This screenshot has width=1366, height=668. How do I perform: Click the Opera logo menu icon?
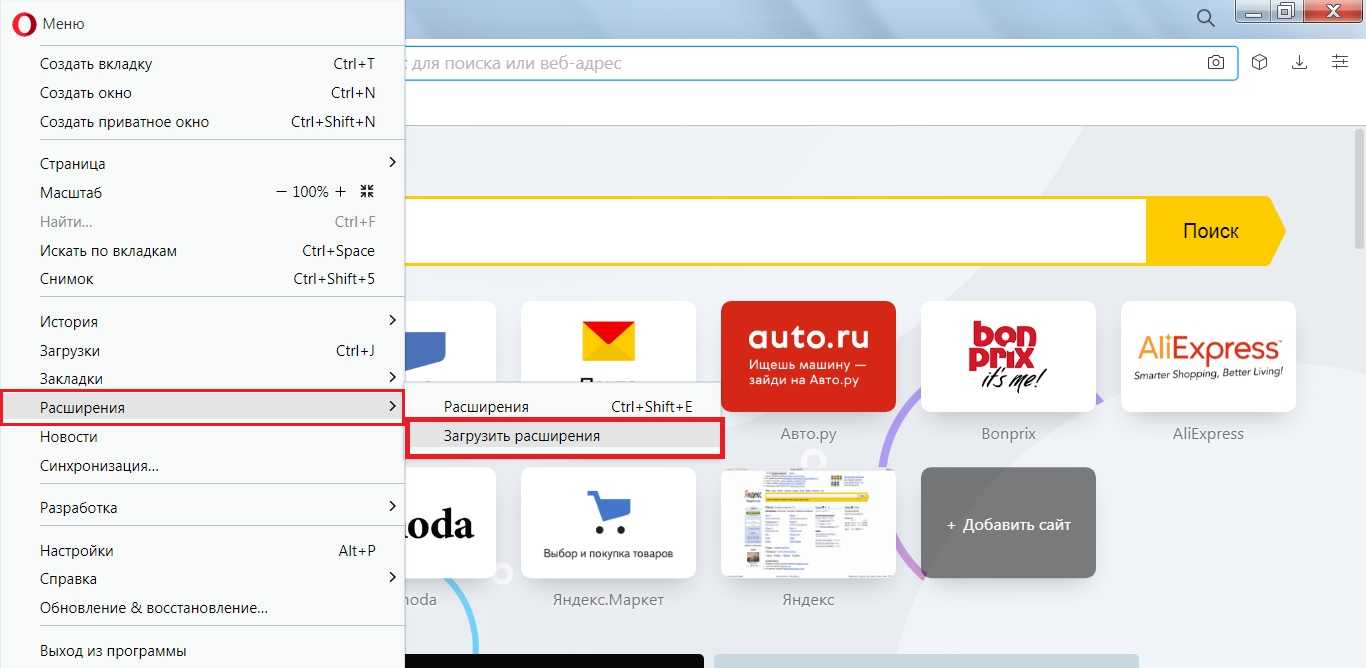pyautogui.click(x=24, y=24)
